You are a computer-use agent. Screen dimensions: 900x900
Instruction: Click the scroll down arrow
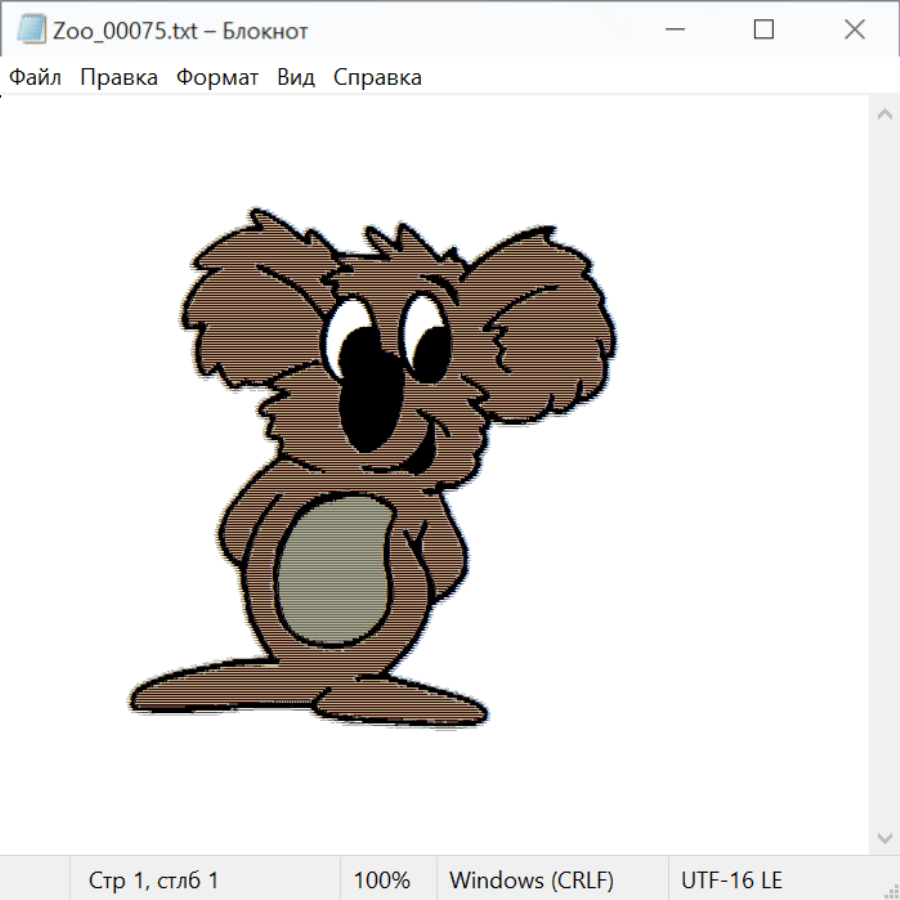(884, 837)
